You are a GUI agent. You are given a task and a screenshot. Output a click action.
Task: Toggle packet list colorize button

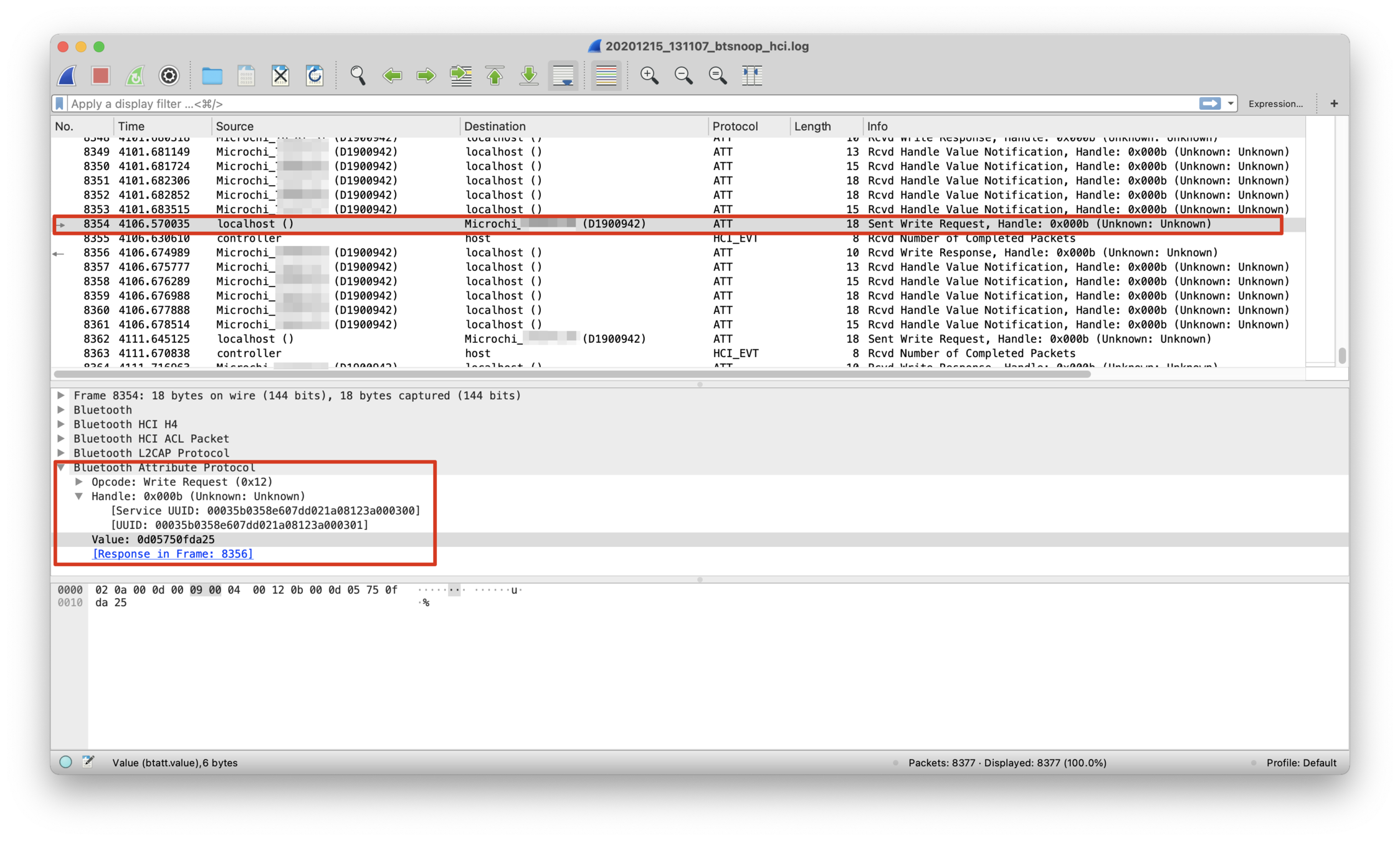[x=606, y=75]
